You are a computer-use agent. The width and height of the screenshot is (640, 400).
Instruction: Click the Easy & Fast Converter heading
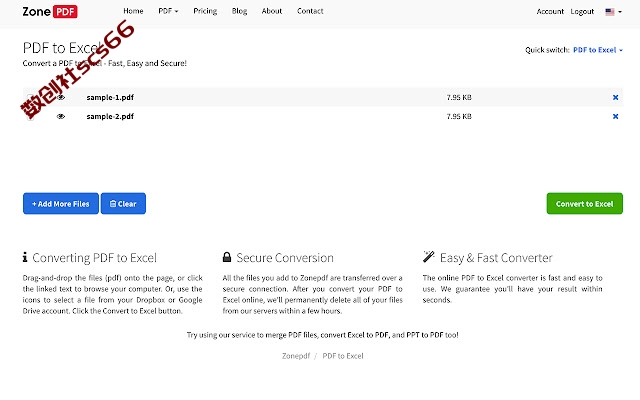coord(496,258)
